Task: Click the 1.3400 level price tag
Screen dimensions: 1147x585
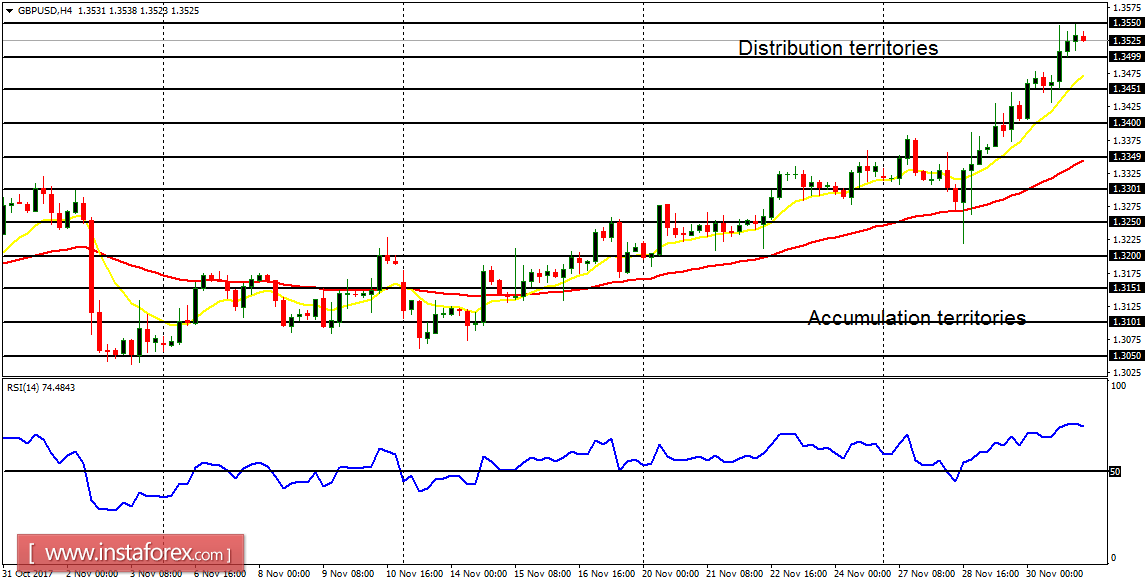Action: (1127, 123)
